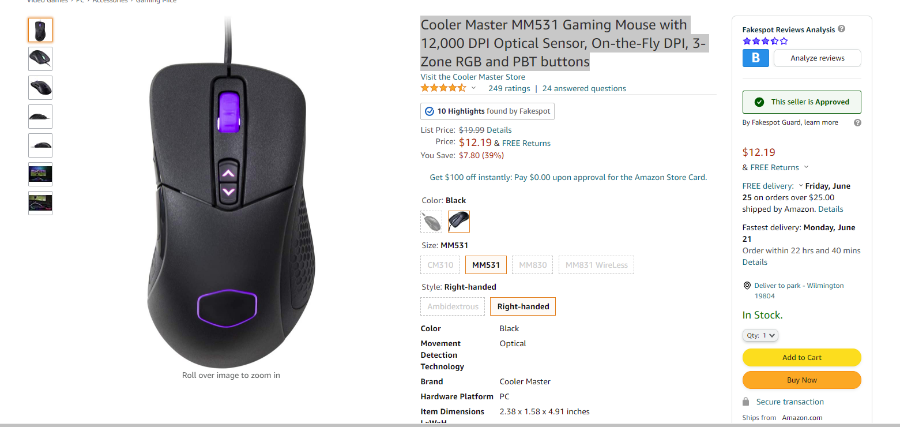
Task: Open the Qty quantity dropdown
Action: tap(761, 335)
